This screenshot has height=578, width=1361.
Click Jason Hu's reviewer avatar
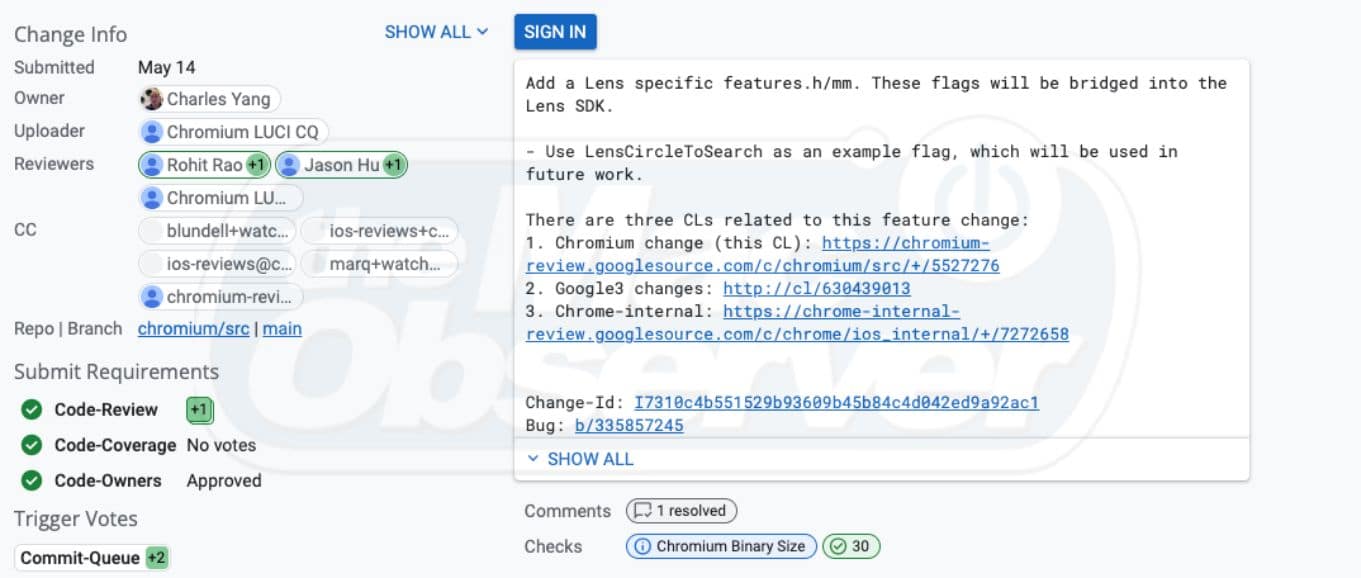point(290,164)
